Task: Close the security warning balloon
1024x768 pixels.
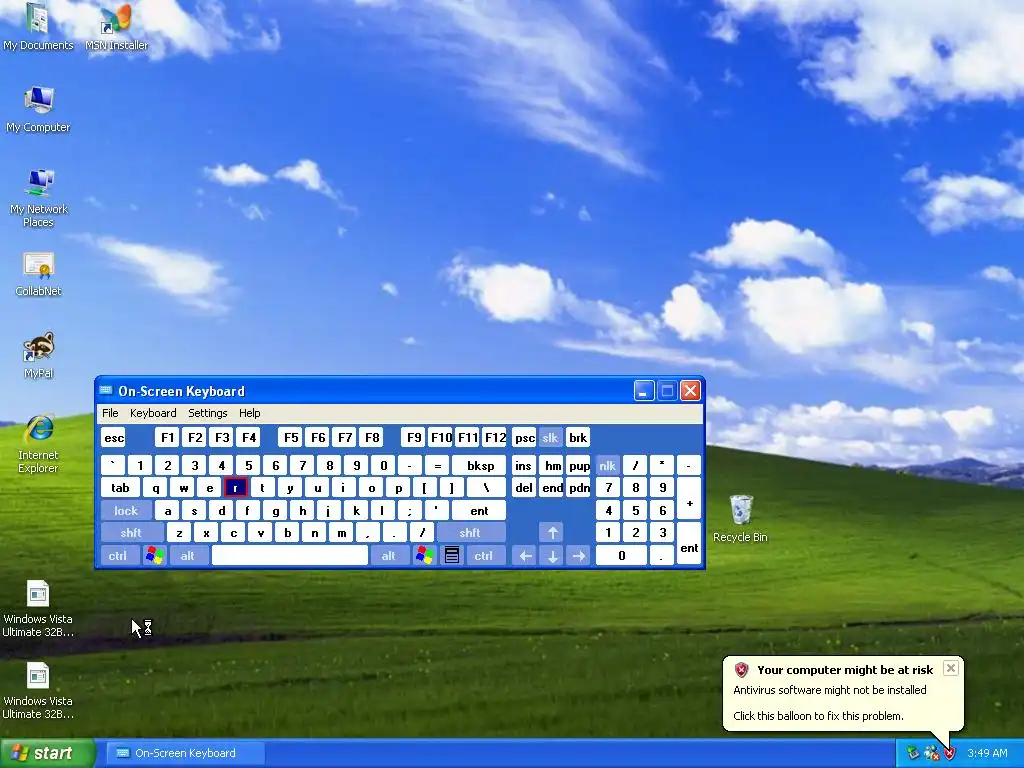Action: 951,668
